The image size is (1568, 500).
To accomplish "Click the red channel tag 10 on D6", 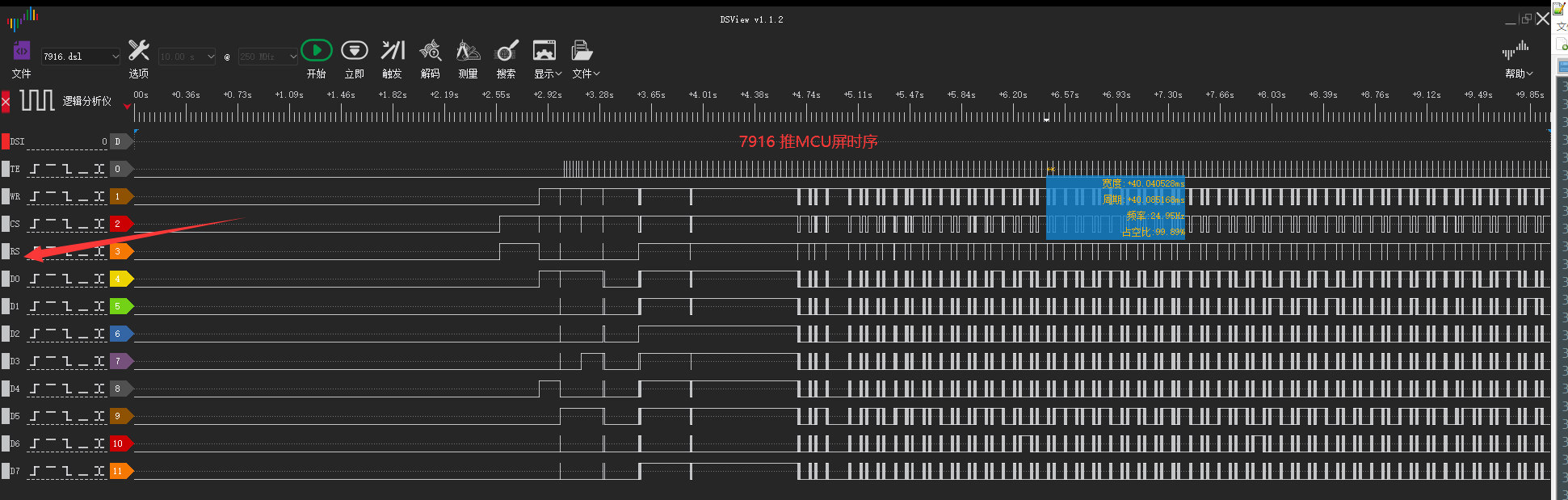I will [121, 443].
